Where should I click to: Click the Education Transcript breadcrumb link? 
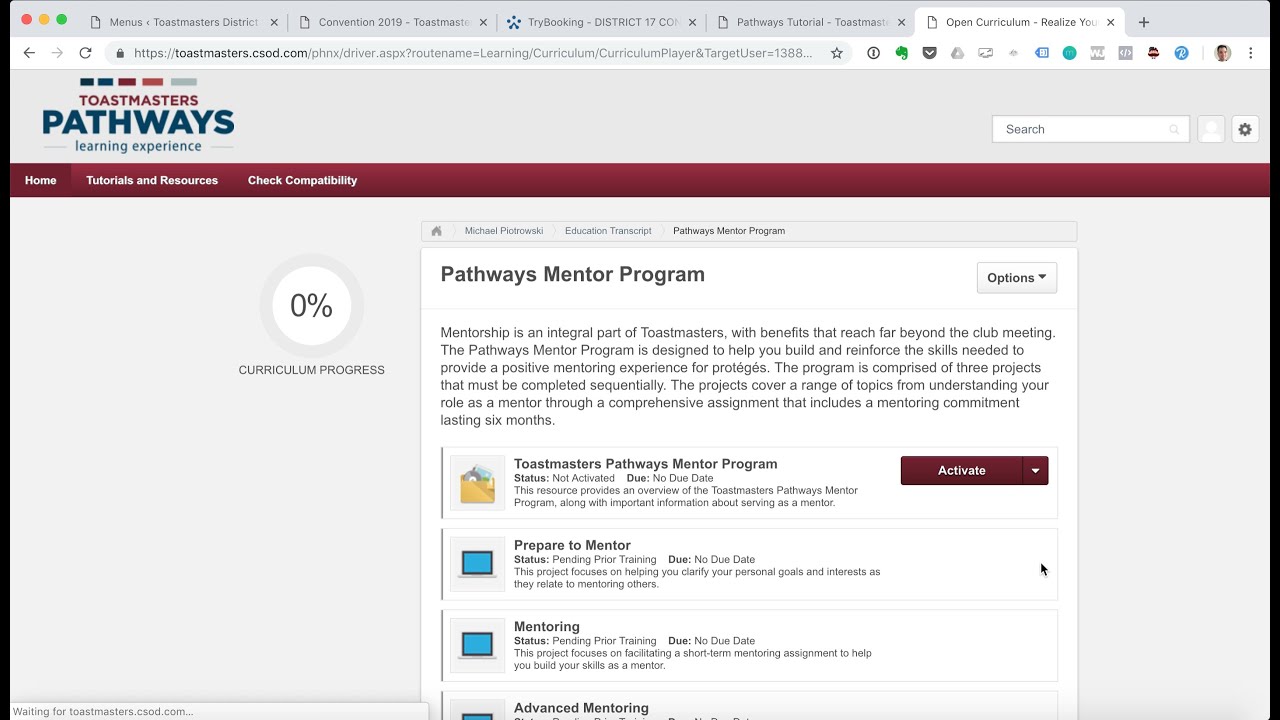click(x=608, y=231)
